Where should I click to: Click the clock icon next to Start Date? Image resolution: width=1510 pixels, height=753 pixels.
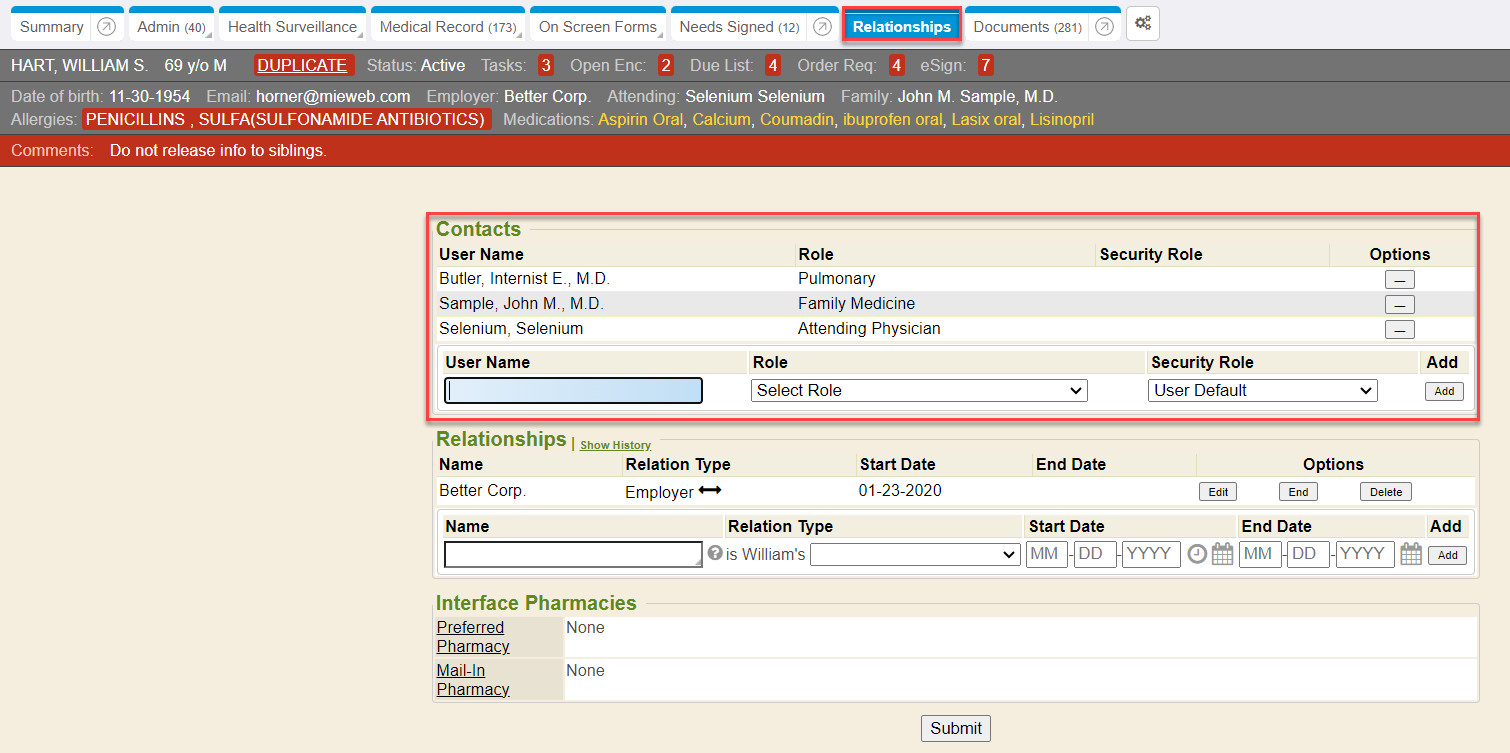click(x=1197, y=554)
